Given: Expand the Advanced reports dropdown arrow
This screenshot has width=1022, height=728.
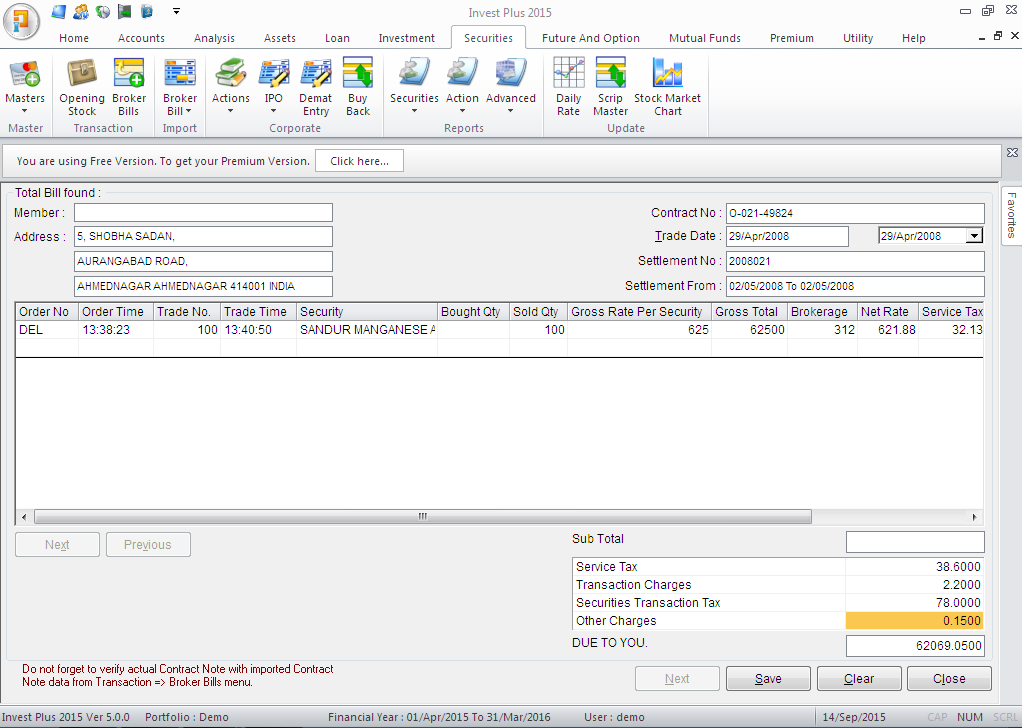Looking at the screenshot, I should coord(510,111).
